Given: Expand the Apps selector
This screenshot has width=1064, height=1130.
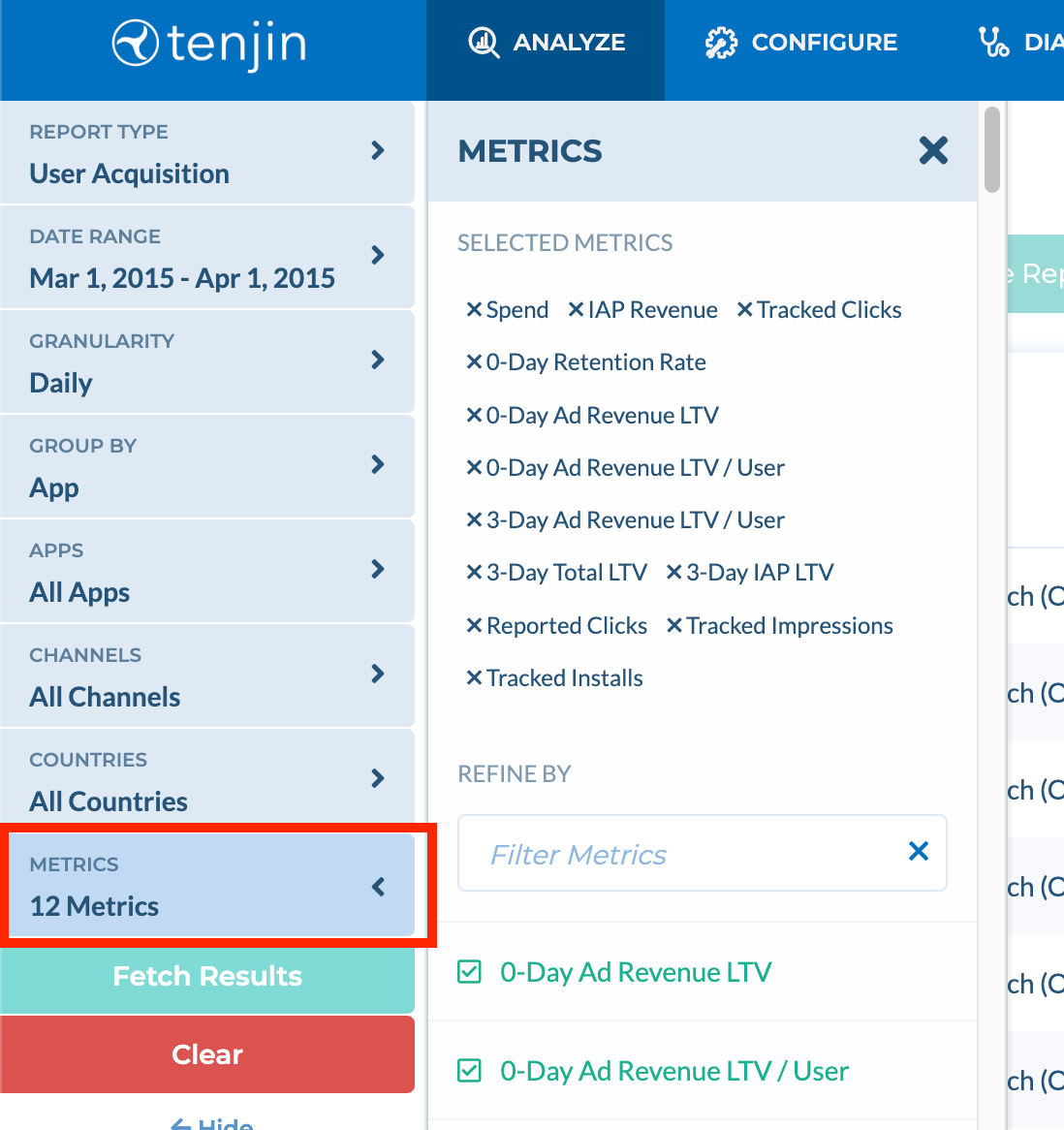Looking at the screenshot, I should pos(207,570).
